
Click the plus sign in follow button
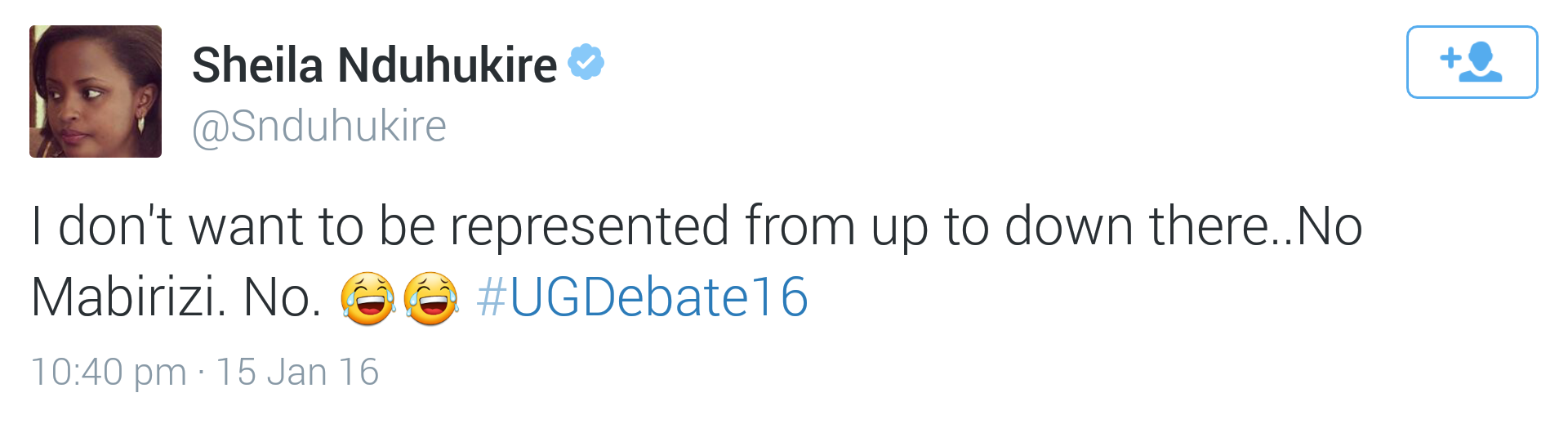[x=1450, y=57]
